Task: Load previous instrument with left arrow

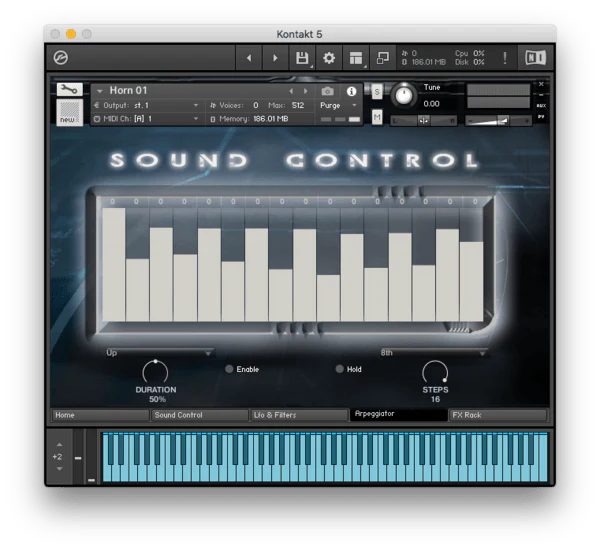Action: point(291,91)
